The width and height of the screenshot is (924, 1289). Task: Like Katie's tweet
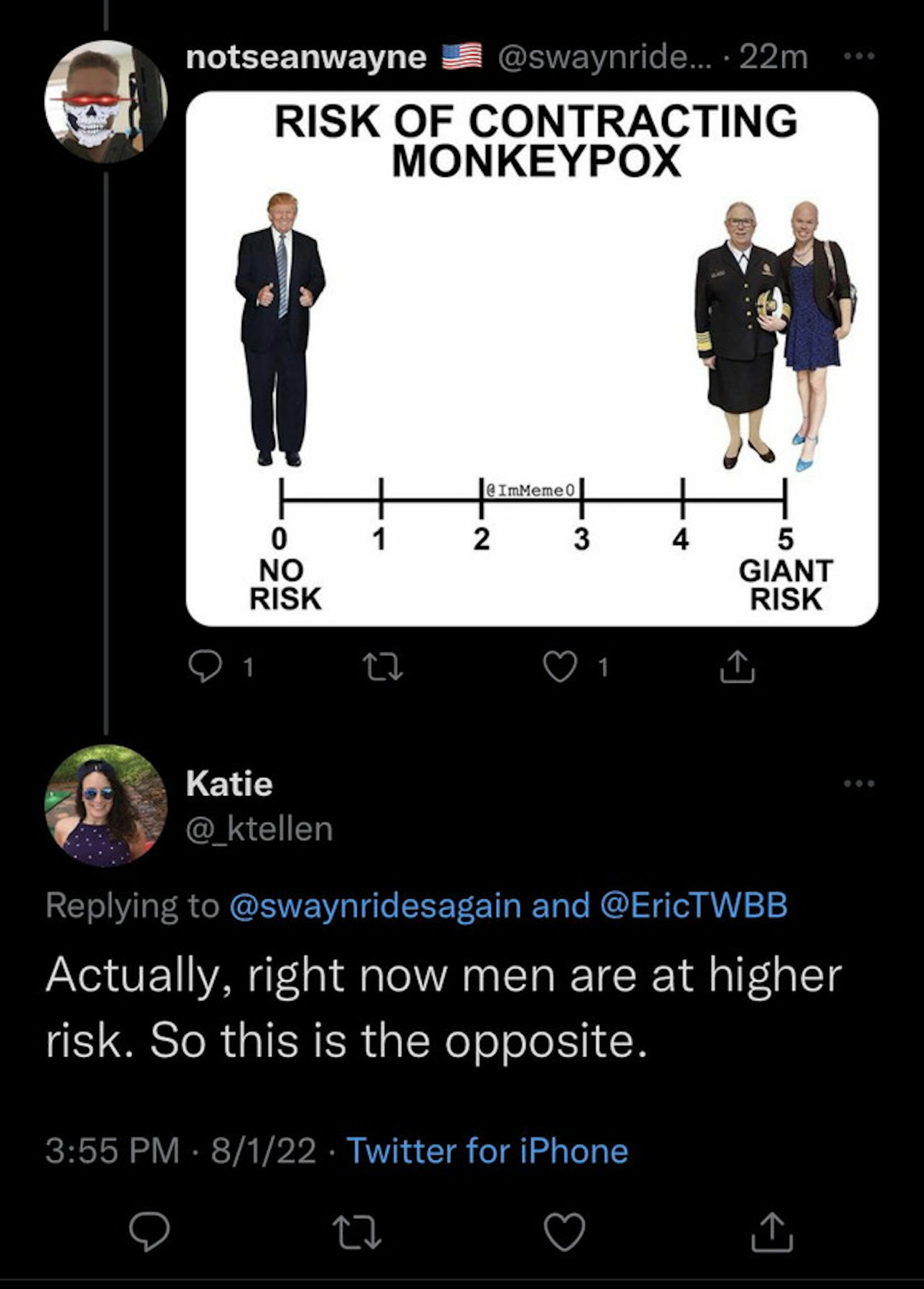point(564,1232)
